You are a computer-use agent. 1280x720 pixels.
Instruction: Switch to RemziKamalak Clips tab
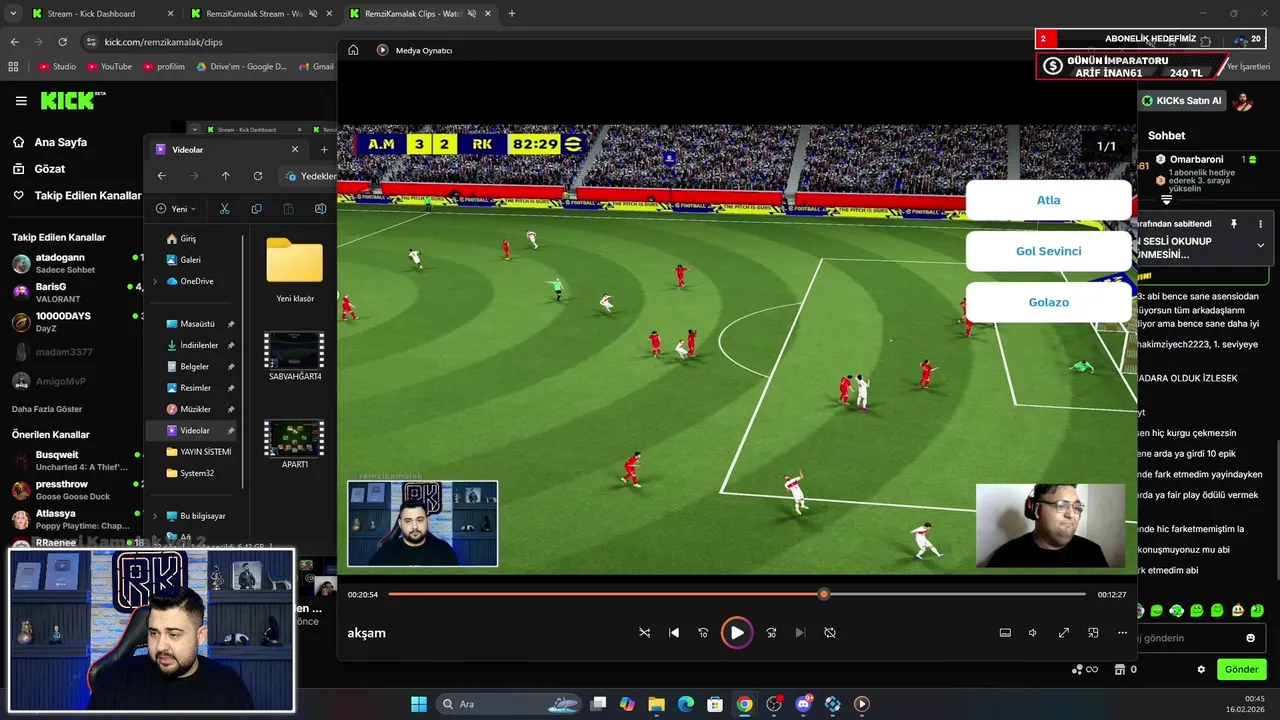point(420,14)
